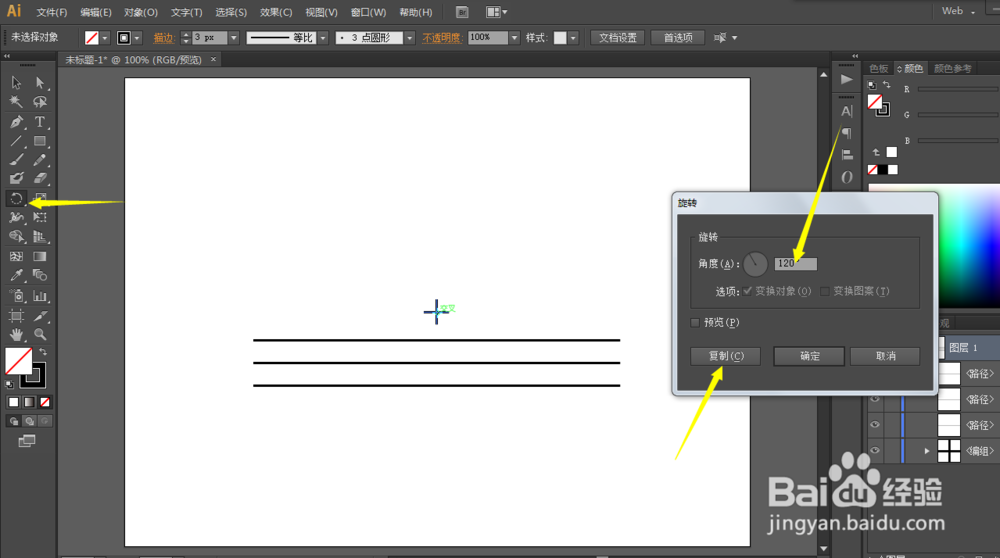Click 确定 in the rotate dialog
This screenshot has height=558, width=1000.
[x=809, y=356]
